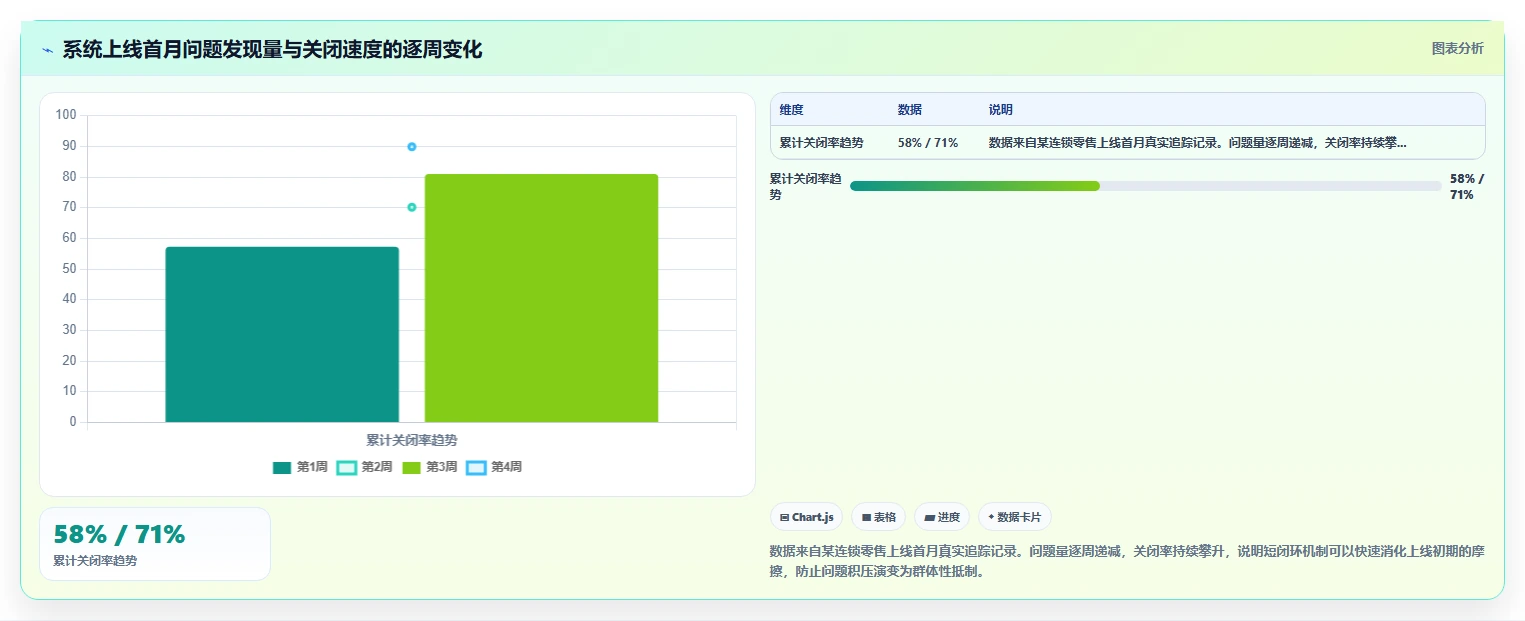This screenshot has width=1525, height=621.
Task: Click the Chart.js tag
Action: click(x=806, y=517)
